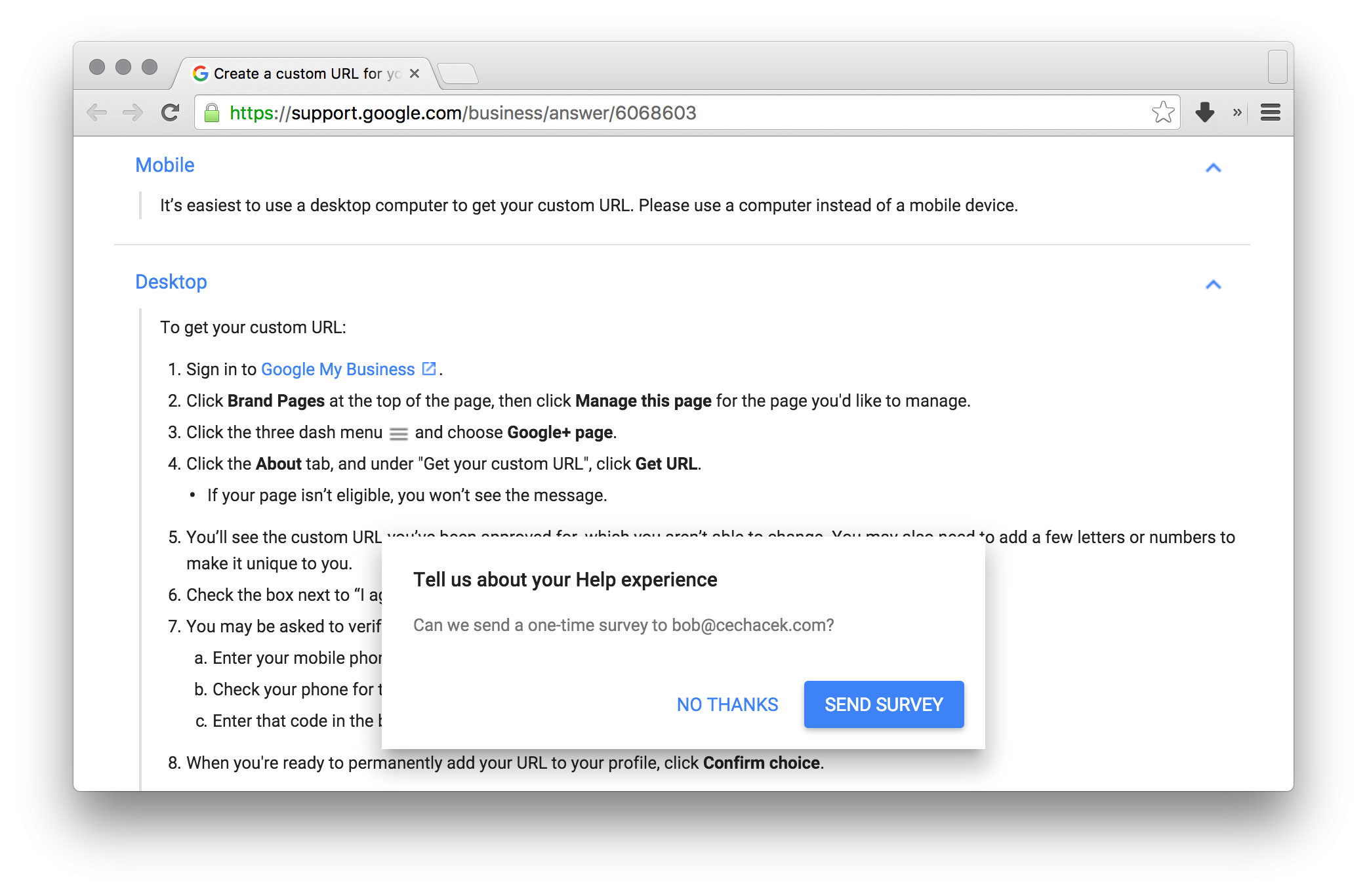Click the Mobile section heading
The height and width of the screenshot is (896, 1367).
click(165, 165)
